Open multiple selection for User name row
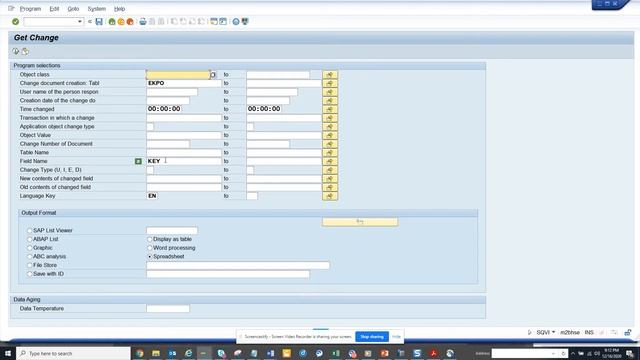This screenshot has height=360, width=640. (330, 92)
